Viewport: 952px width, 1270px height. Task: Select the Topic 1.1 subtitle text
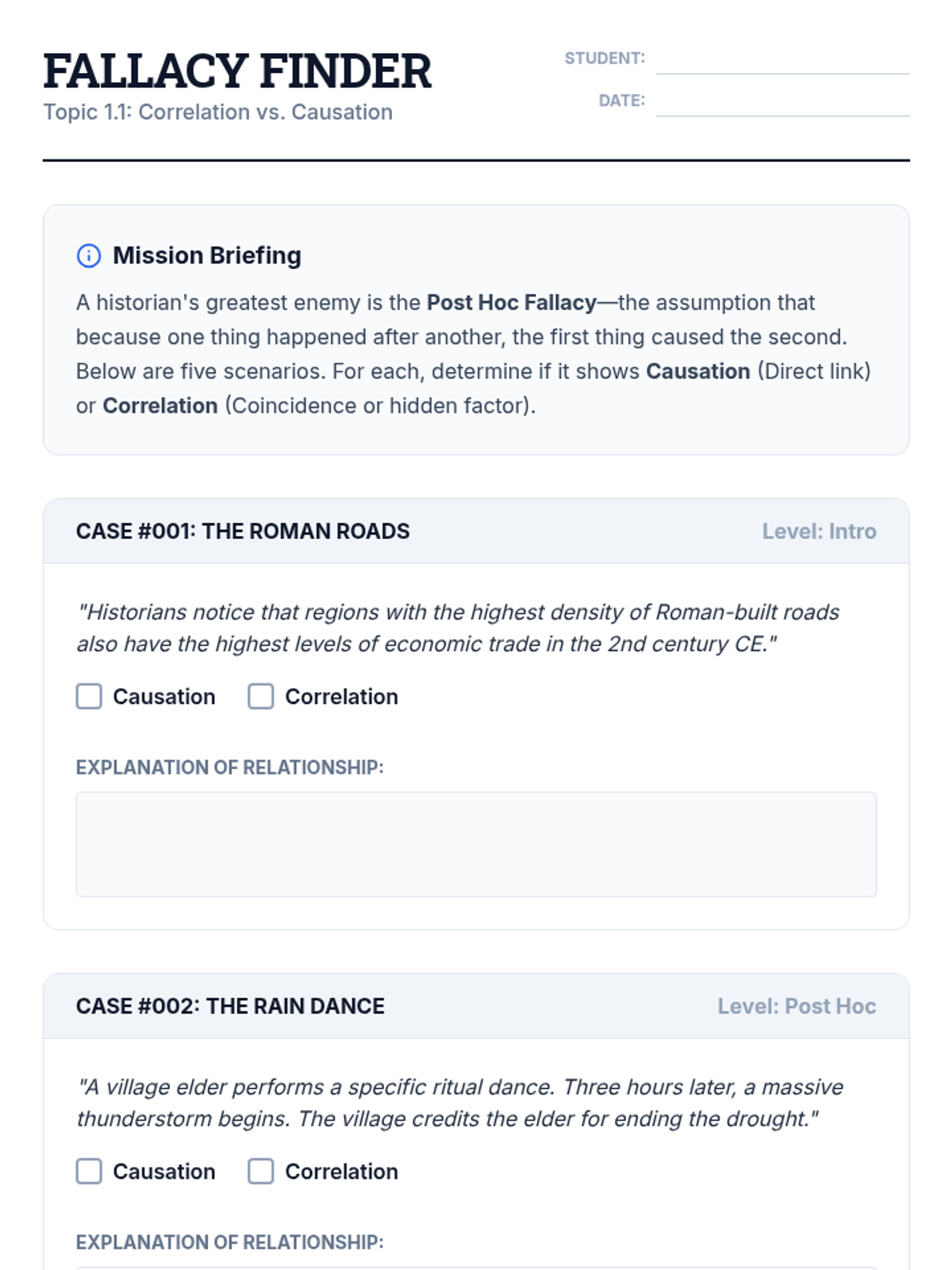pyautogui.click(x=218, y=112)
